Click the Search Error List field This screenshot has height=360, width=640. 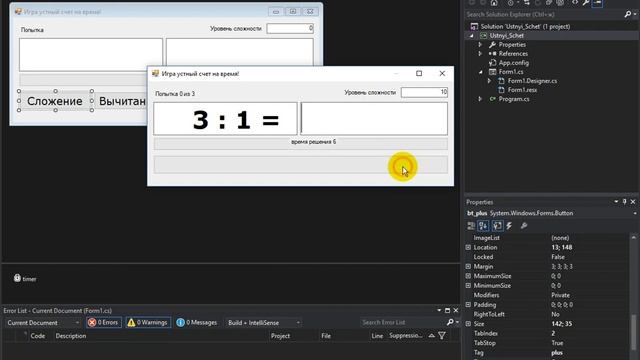coord(402,322)
